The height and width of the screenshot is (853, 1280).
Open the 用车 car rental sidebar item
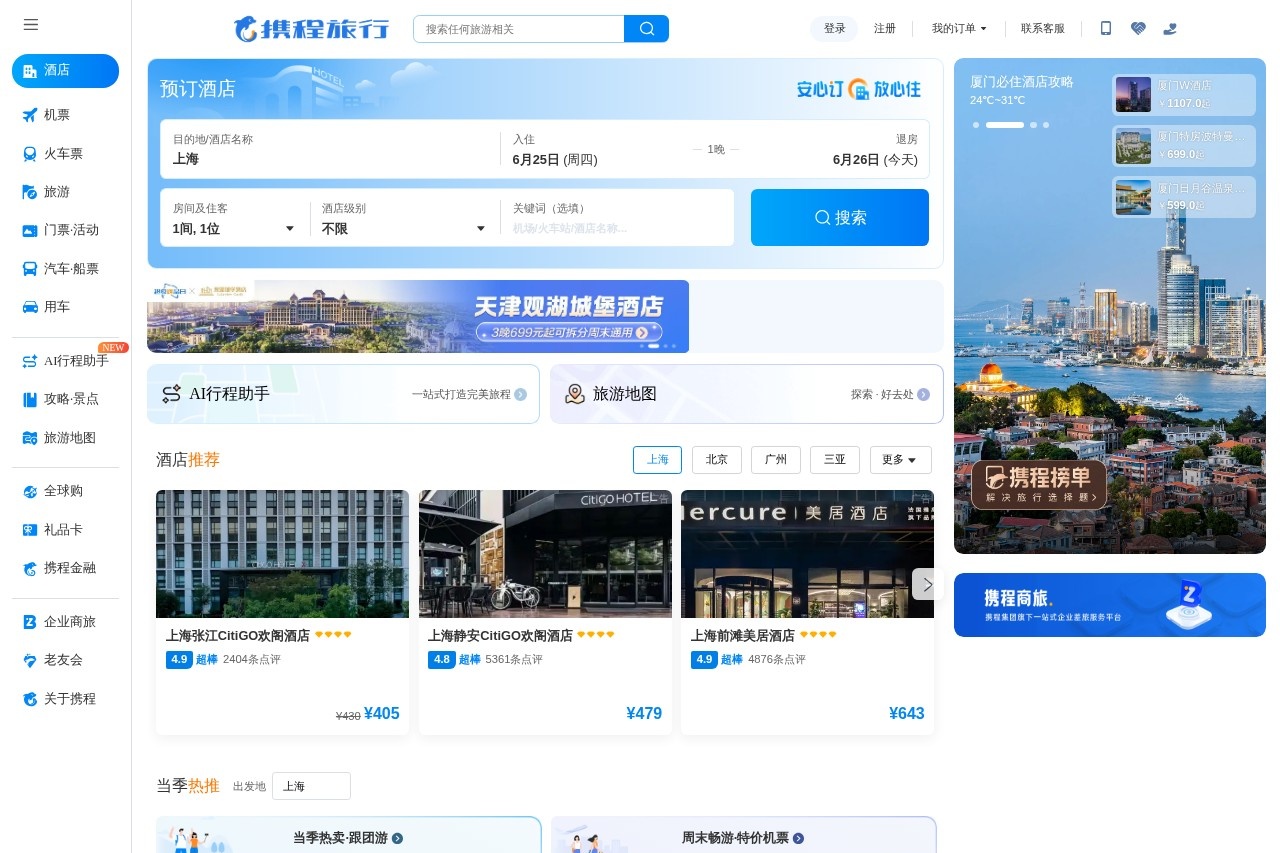65,307
